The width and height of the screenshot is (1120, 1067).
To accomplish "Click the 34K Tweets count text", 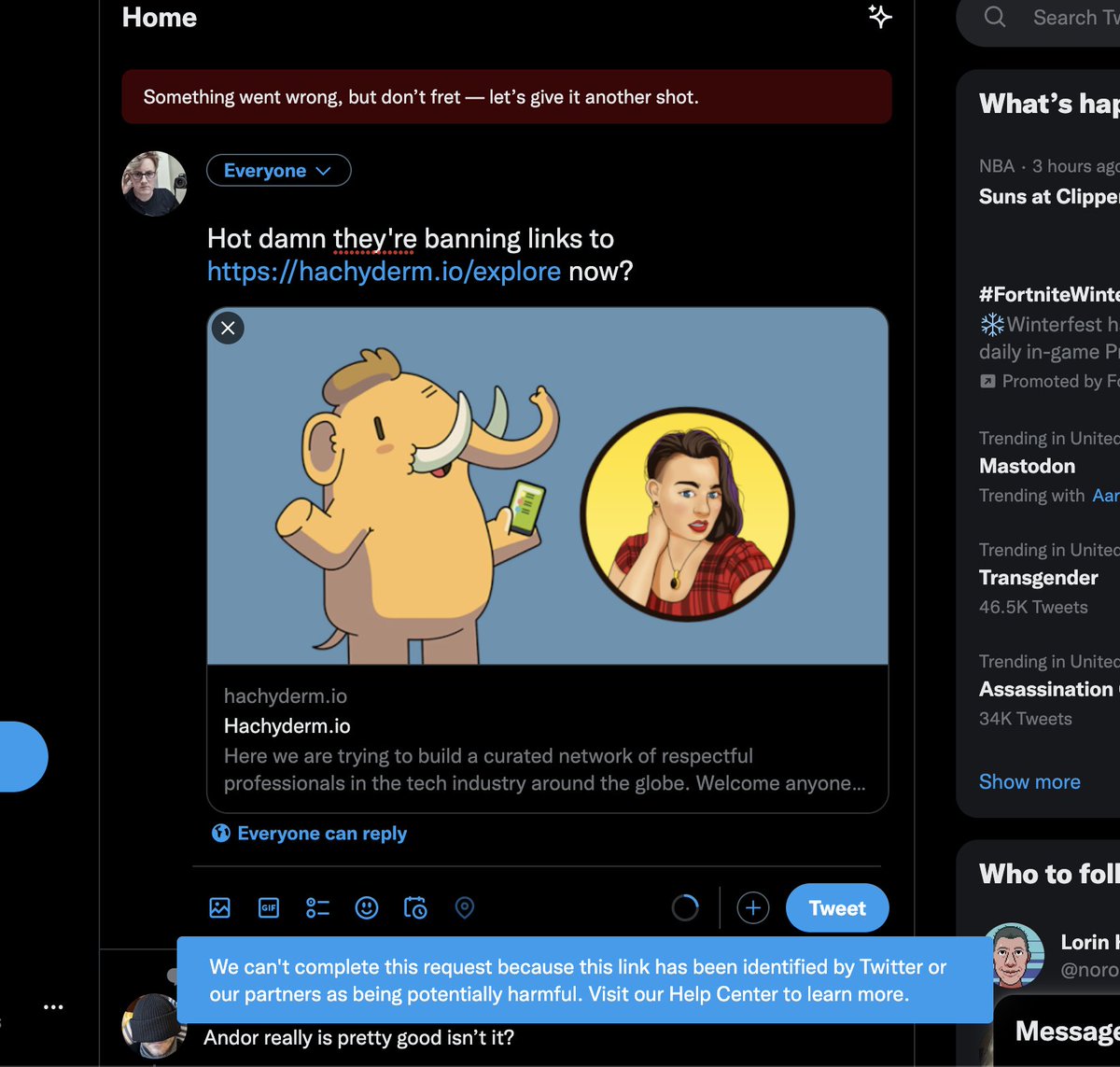I will click(1025, 719).
